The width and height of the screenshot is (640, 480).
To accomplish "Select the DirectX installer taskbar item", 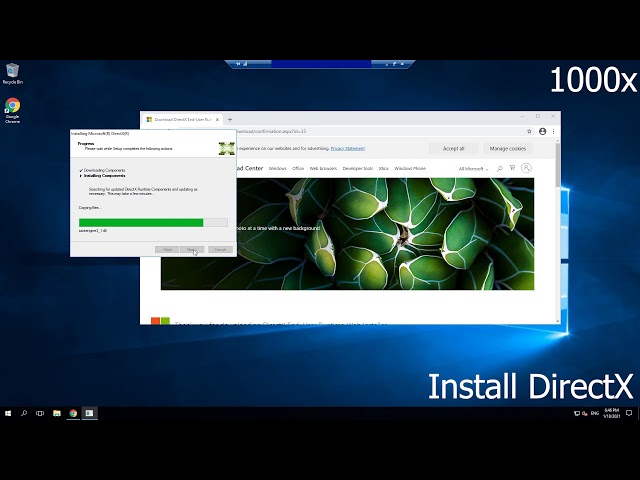I will (89, 413).
